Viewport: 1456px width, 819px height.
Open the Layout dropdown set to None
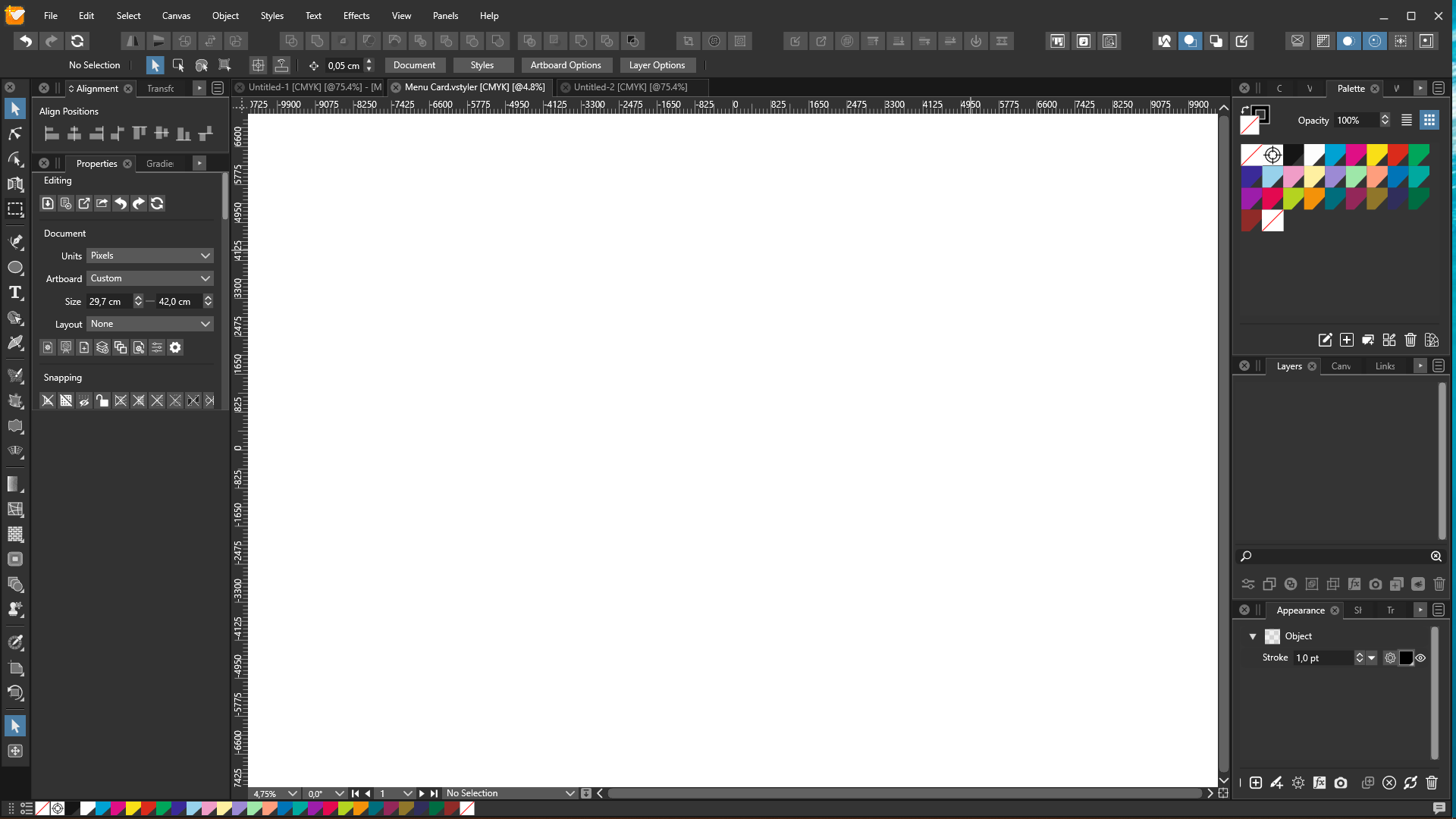tap(150, 324)
